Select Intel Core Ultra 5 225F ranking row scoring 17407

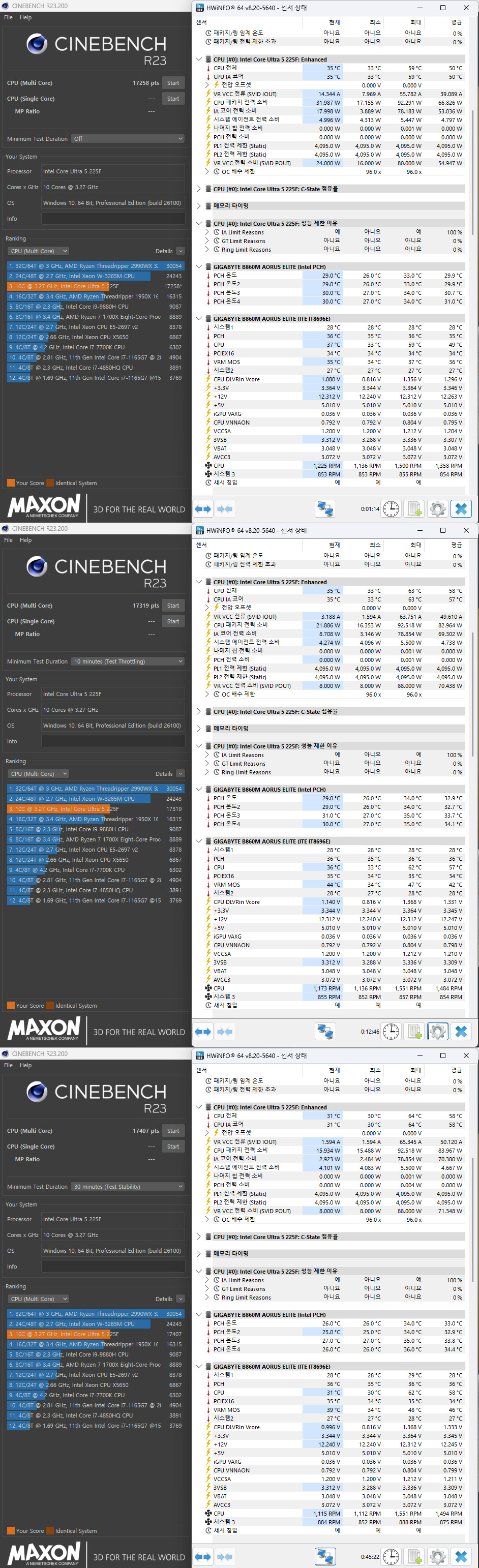pyautogui.click(x=95, y=1334)
